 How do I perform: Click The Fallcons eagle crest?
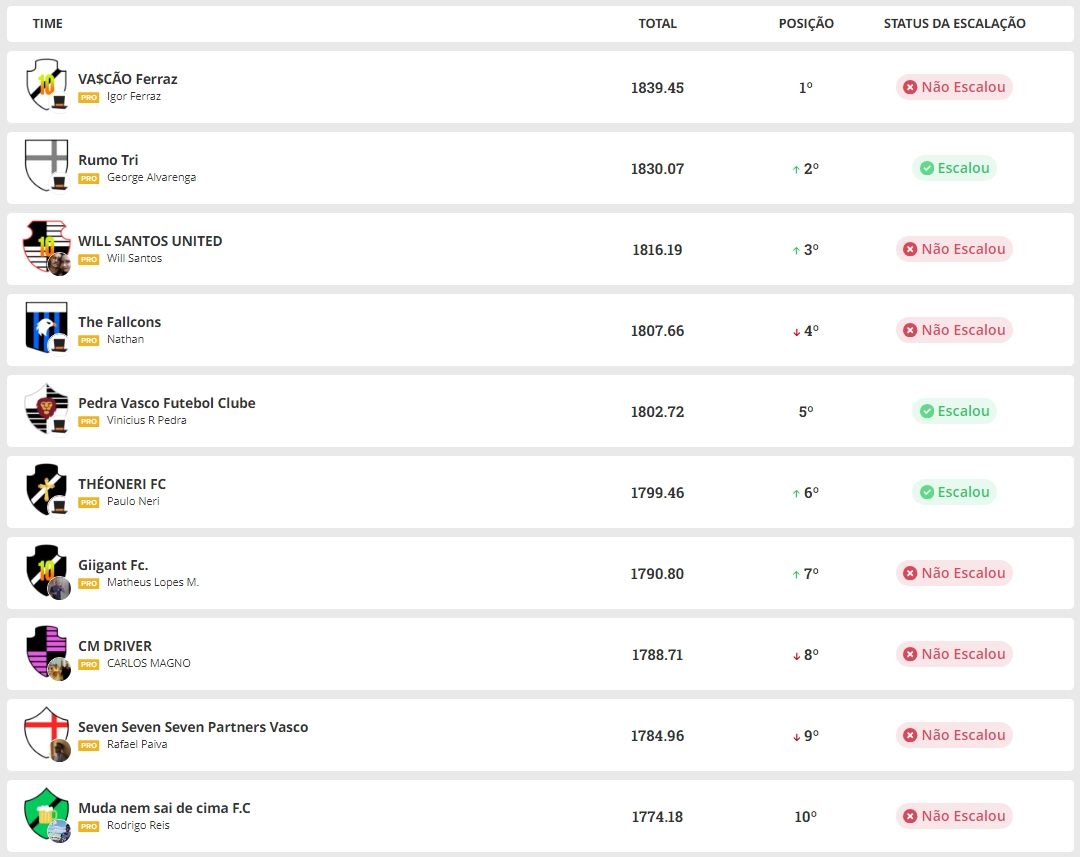[x=46, y=328]
